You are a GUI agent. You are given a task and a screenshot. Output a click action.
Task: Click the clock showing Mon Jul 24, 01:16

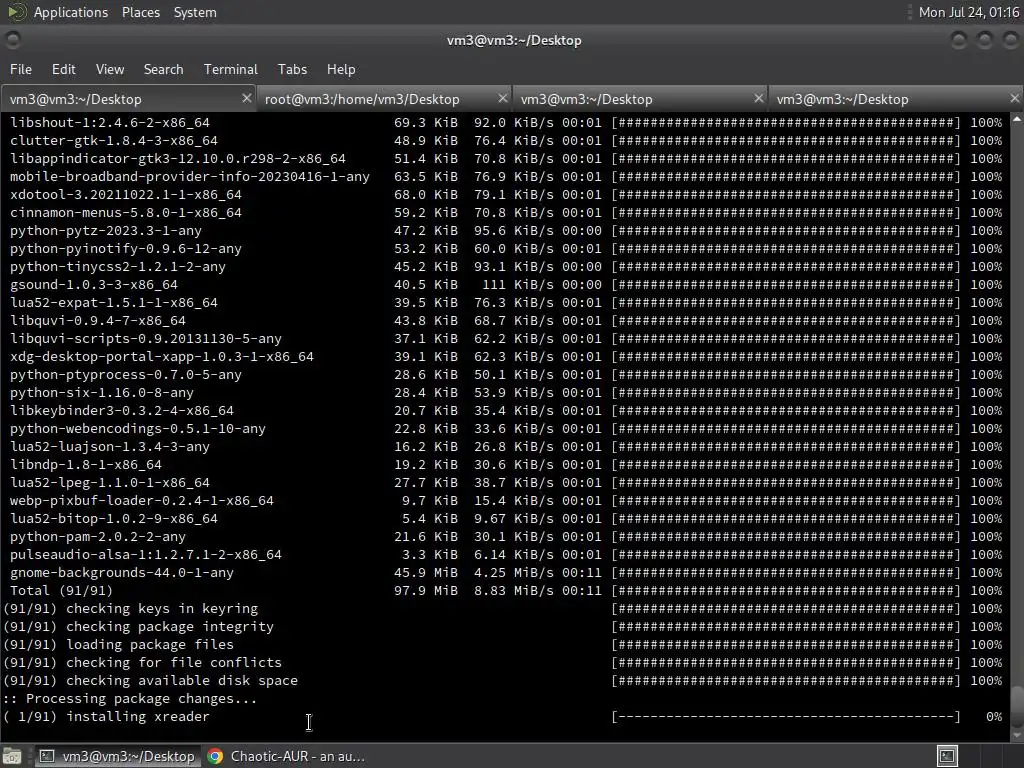click(x=968, y=12)
